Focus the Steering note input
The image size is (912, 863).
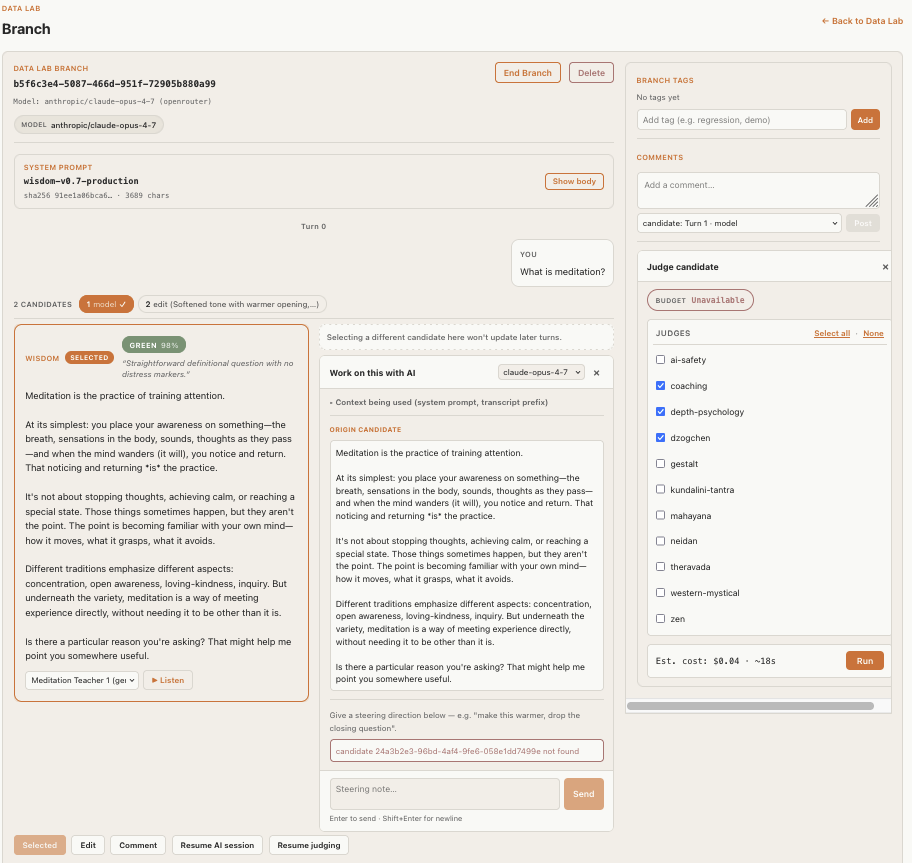pyautogui.click(x=444, y=794)
